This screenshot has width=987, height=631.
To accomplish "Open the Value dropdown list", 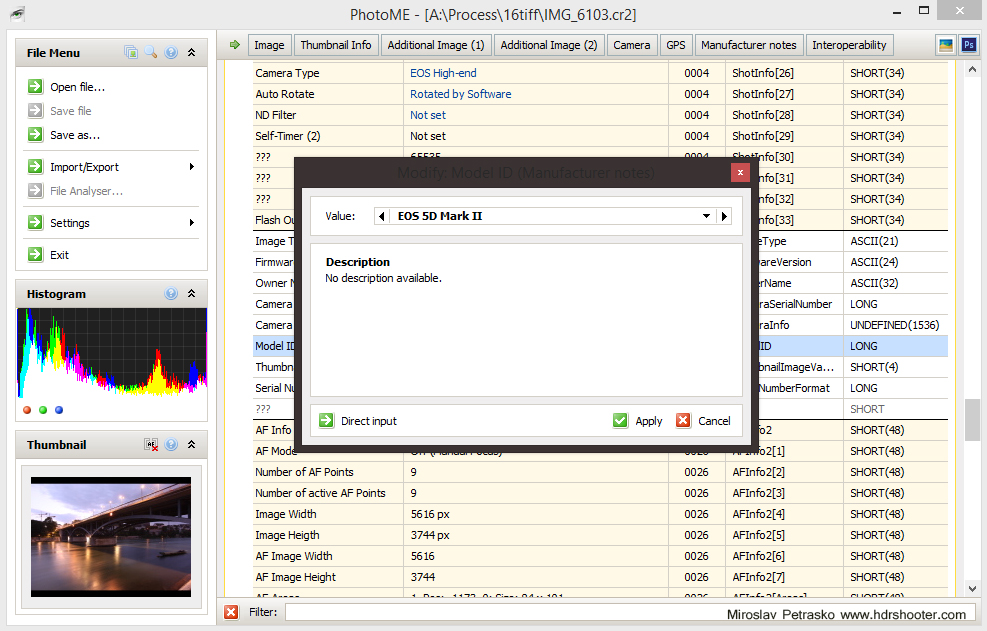I will (706, 216).
